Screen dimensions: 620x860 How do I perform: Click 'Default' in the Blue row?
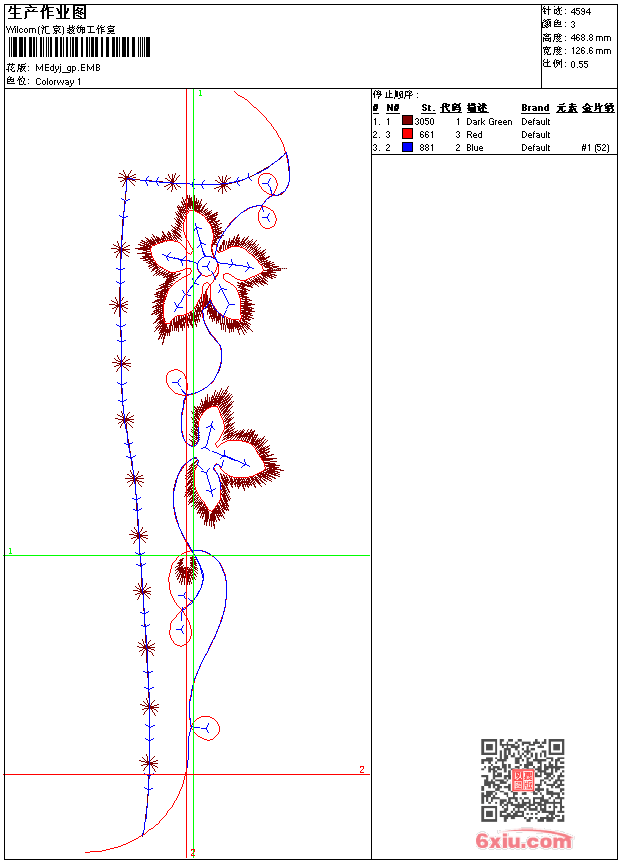(x=536, y=148)
